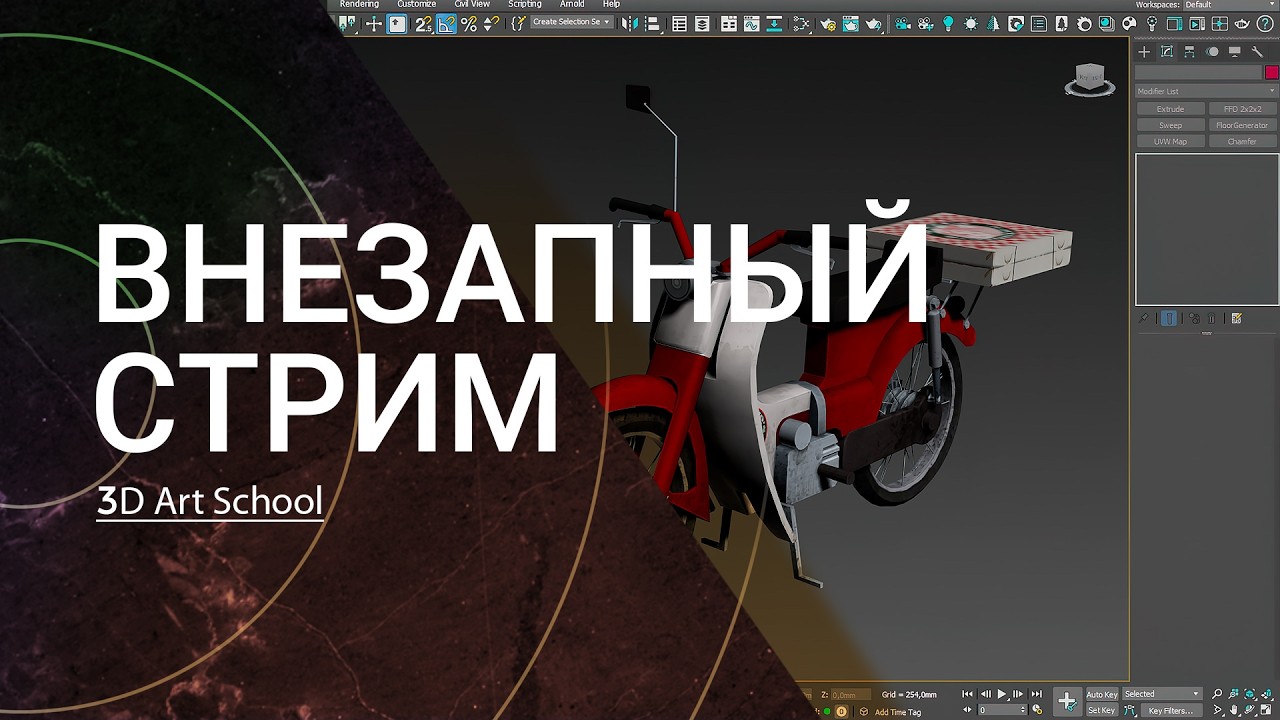Viewport: 1280px width, 720px height.
Task: Open the Scripting menu
Action: 525,5
